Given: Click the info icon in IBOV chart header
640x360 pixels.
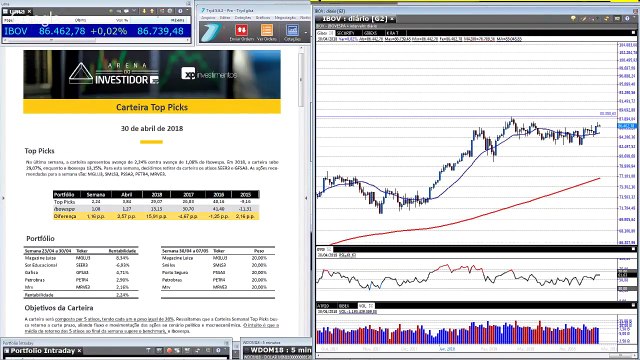Looking at the screenshot, I should (627, 18).
